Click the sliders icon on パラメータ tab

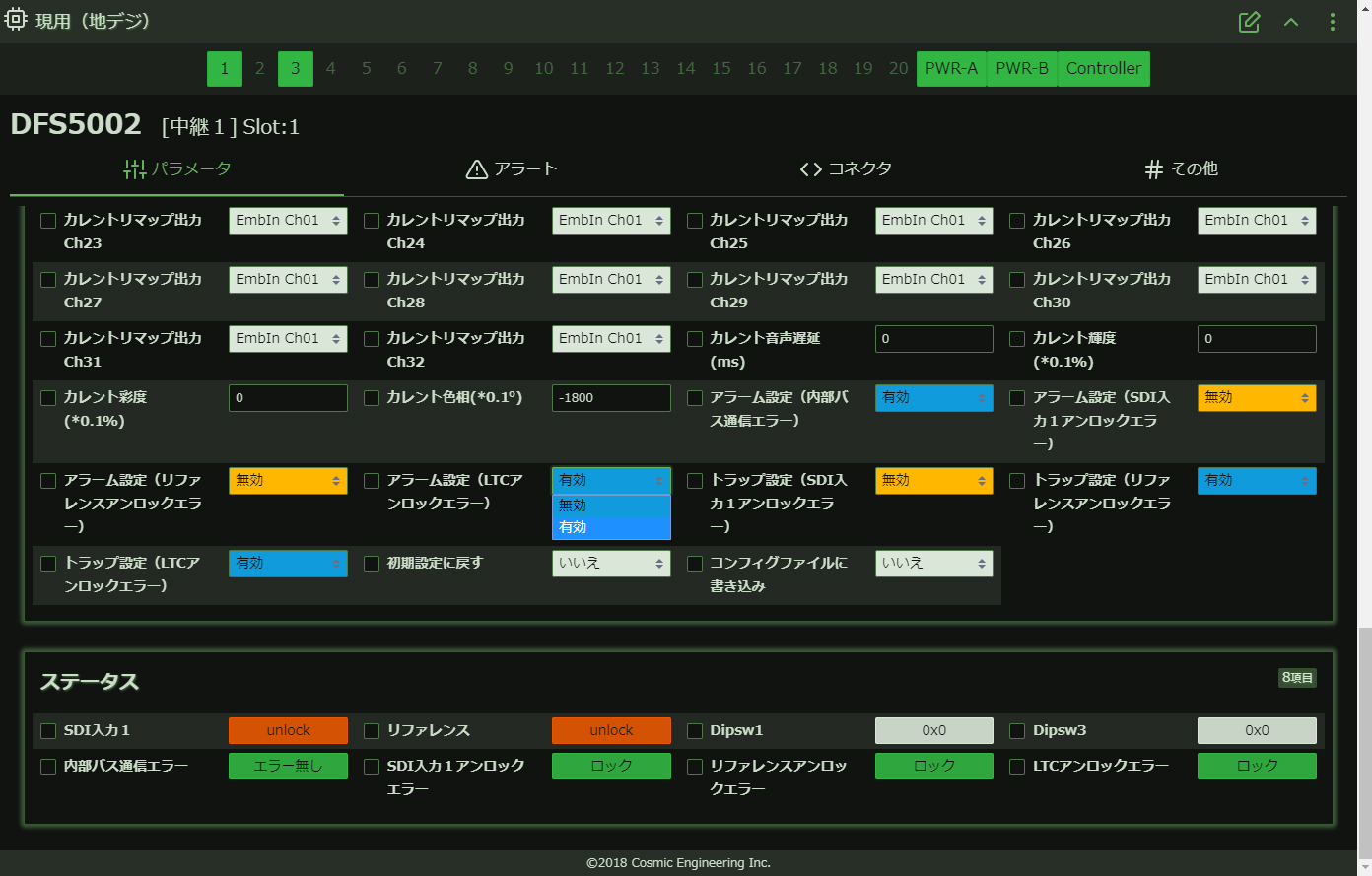(134, 169)
